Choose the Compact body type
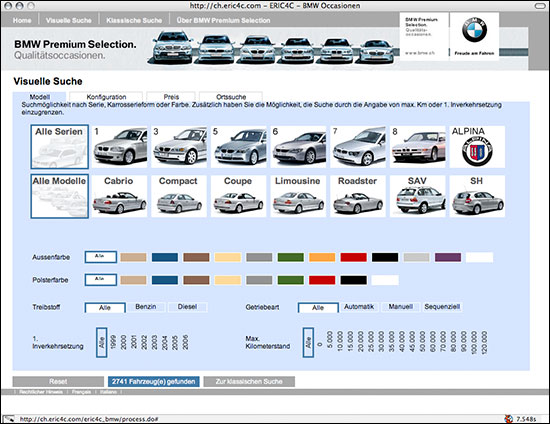Screen dimensions: 550x424 pos(179,196)
